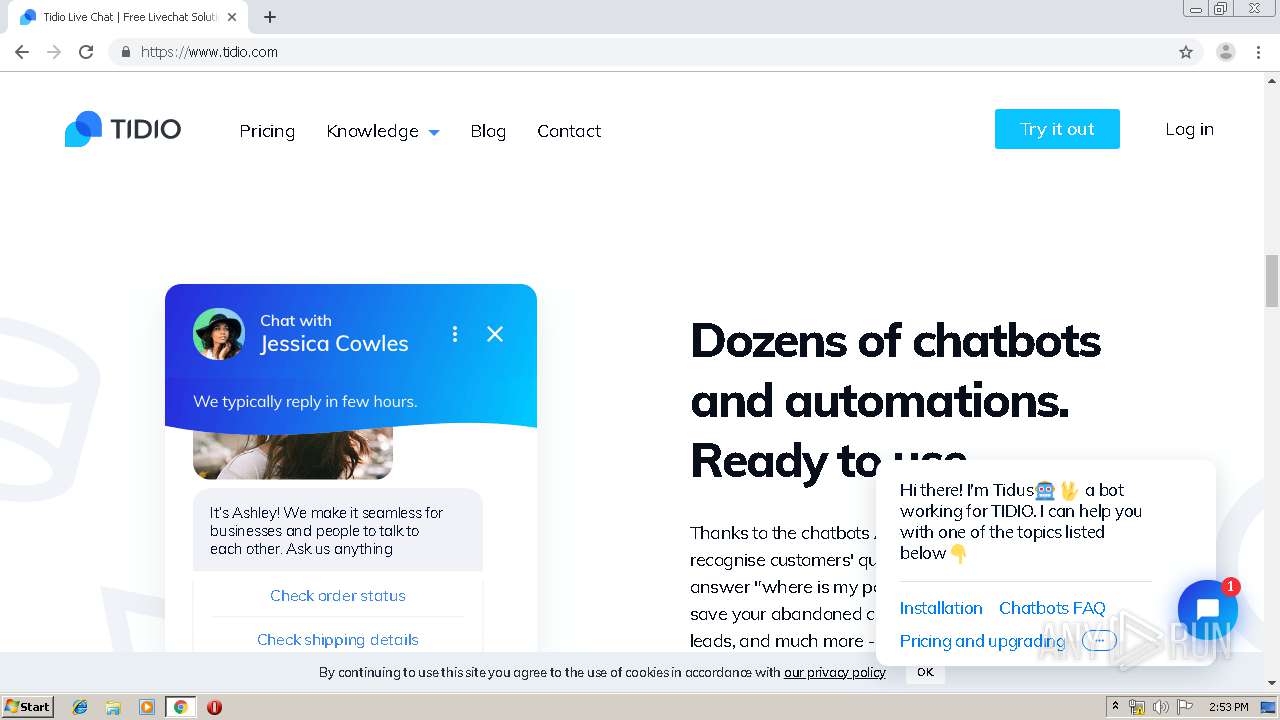1280x720 pixels.
Task: View site info via padlock icon
Action: (x=125, y=52)
